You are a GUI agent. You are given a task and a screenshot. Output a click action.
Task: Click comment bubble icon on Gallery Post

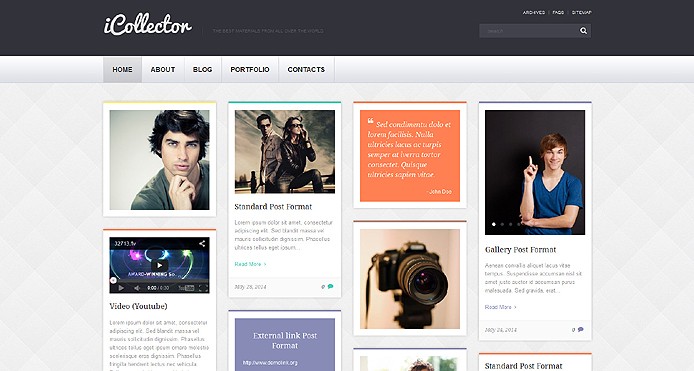click(x=580, y=329)
